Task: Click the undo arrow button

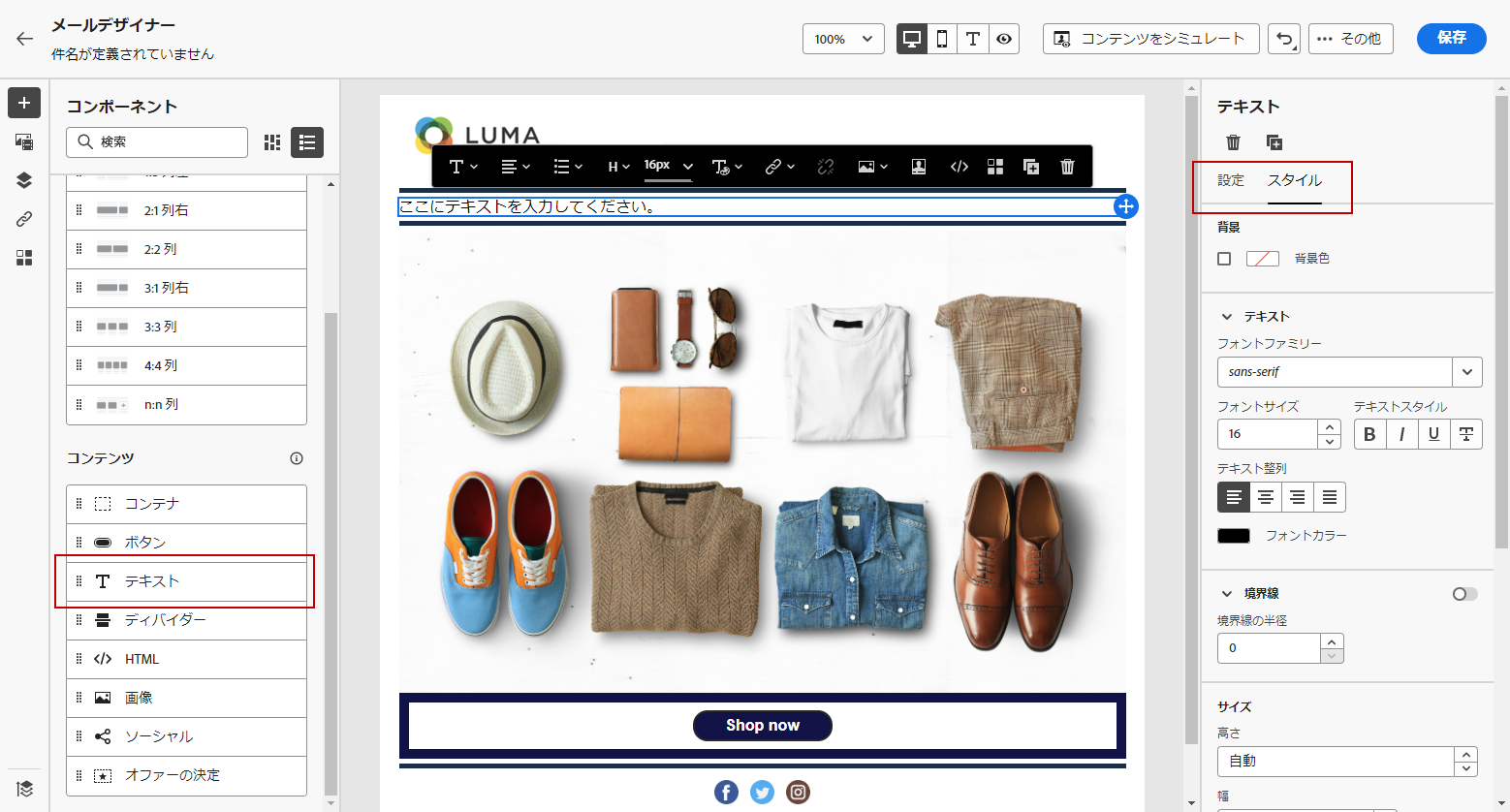Action: (x=1284, y=39)
